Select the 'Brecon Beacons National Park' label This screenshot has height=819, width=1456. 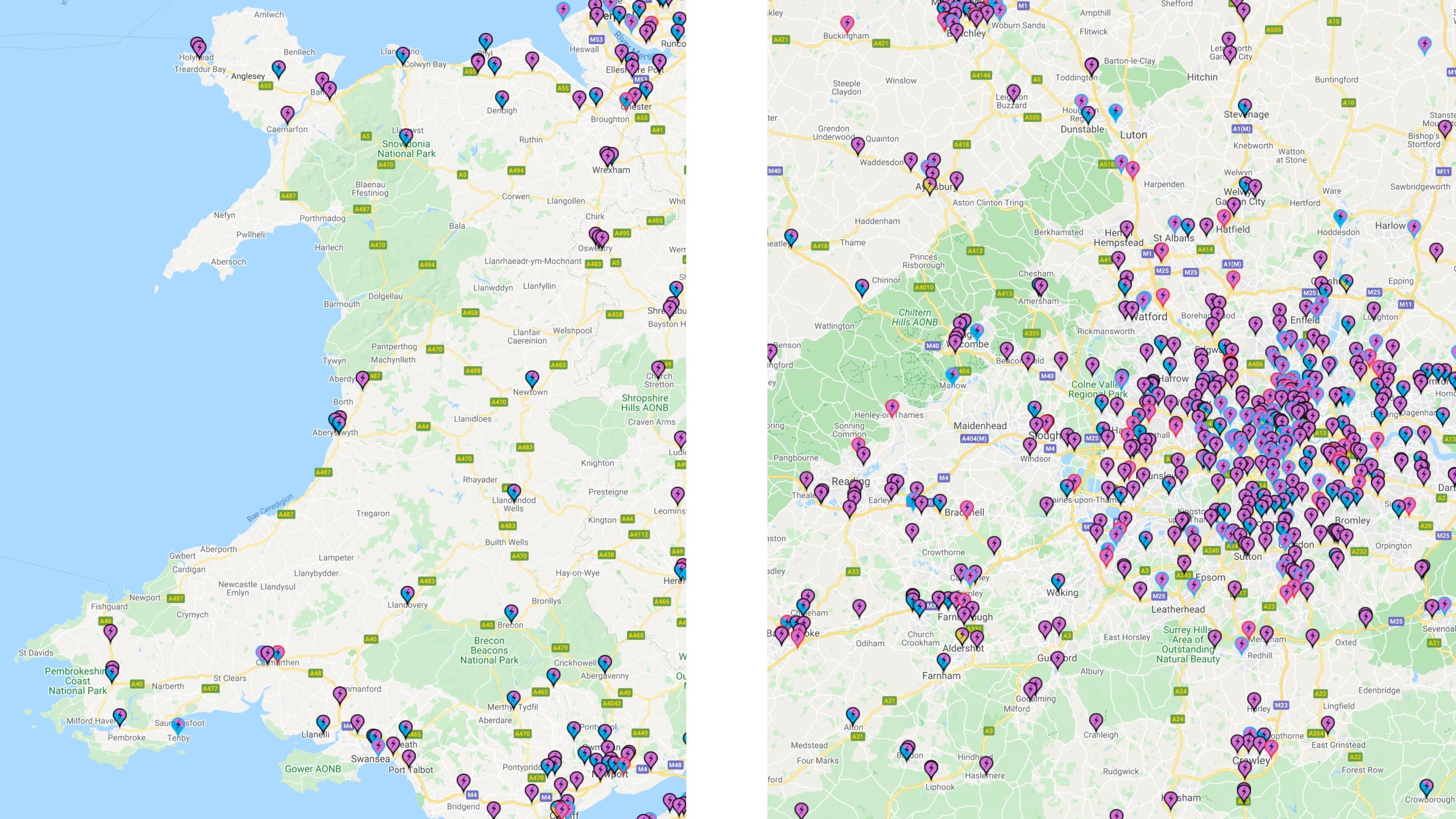489,650
